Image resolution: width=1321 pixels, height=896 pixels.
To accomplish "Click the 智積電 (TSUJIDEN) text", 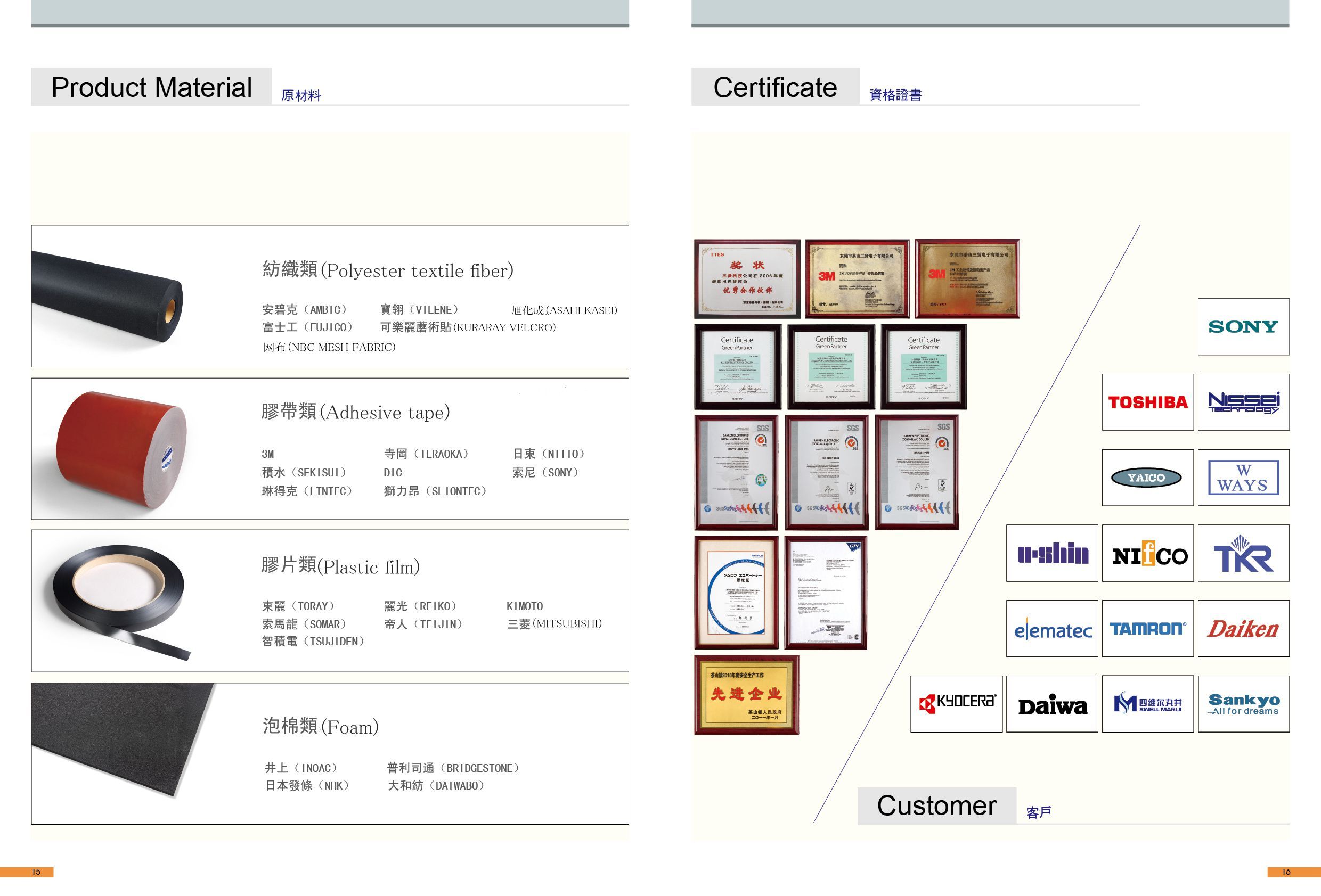I will [313, 642].
